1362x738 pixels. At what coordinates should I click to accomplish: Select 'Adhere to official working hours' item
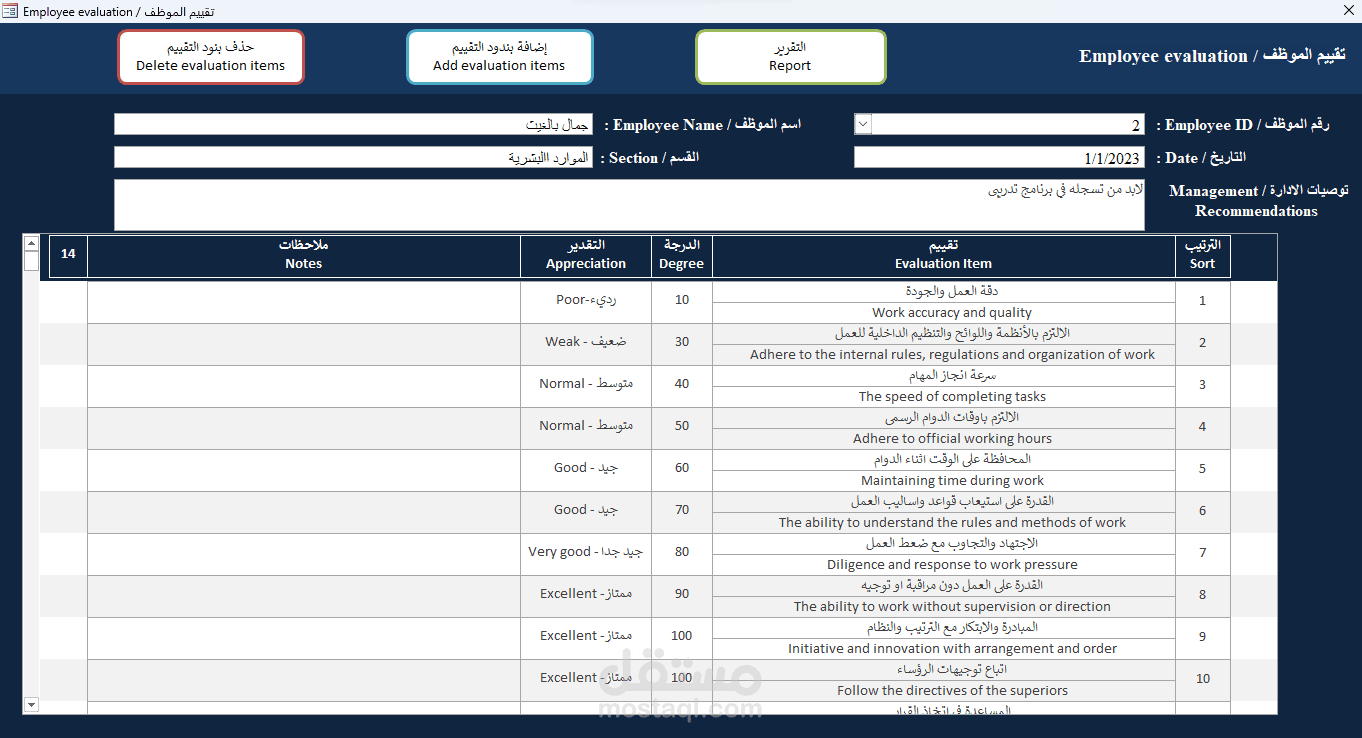coord(944,438)
